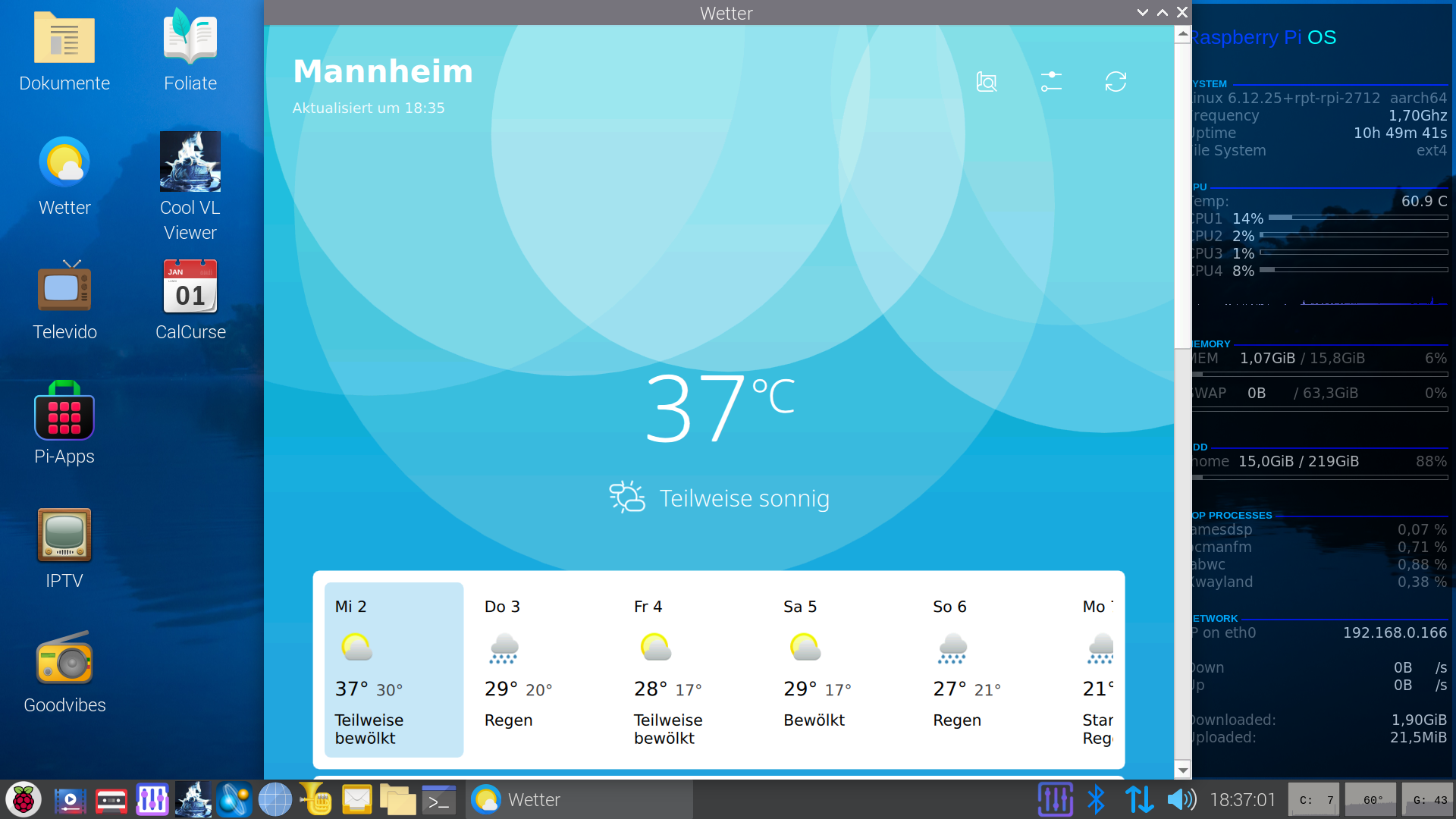Open the weather settings sliders icon
The width and height of the screenshot is (1456, 819).
pyautogui.click(x=1051, y=82)
